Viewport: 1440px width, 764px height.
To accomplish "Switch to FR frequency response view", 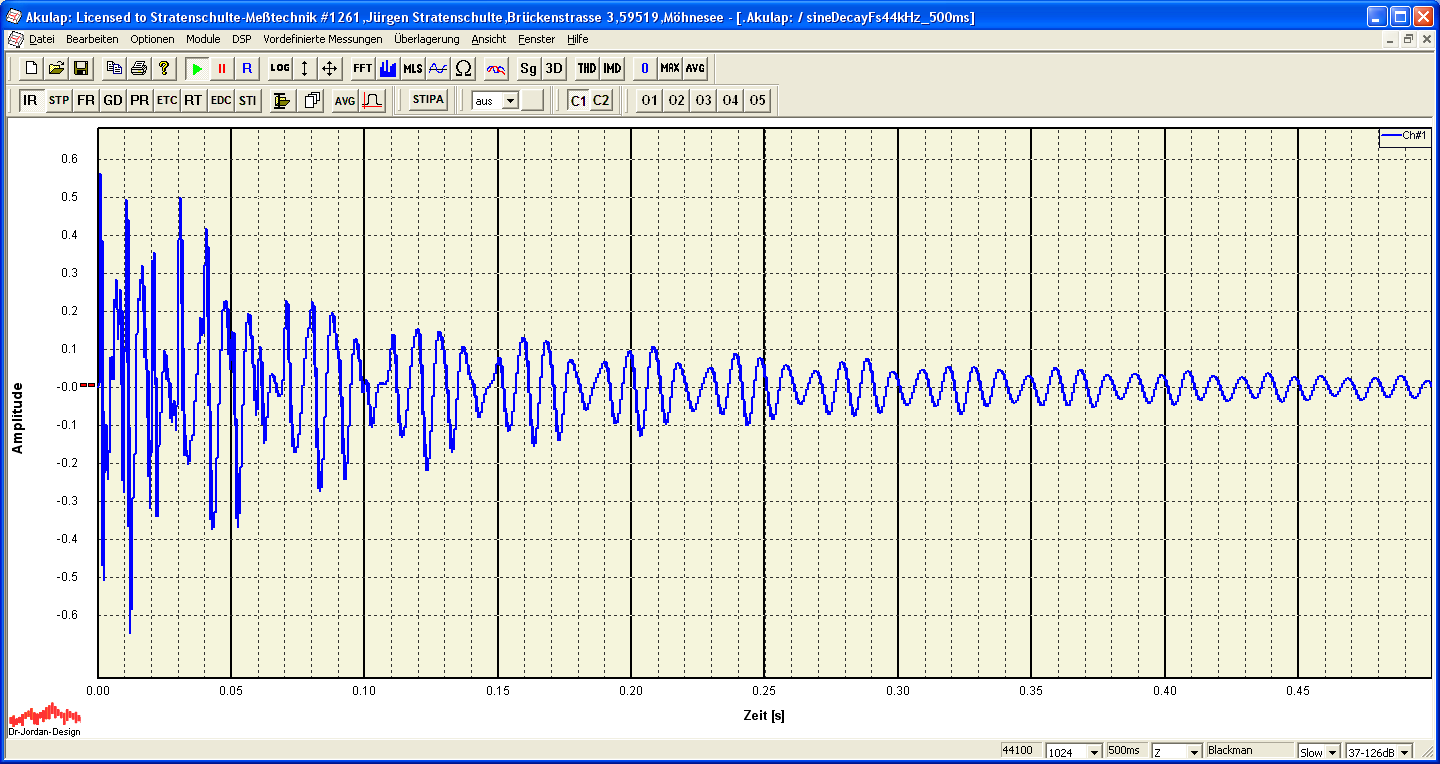I will point(86,101).
